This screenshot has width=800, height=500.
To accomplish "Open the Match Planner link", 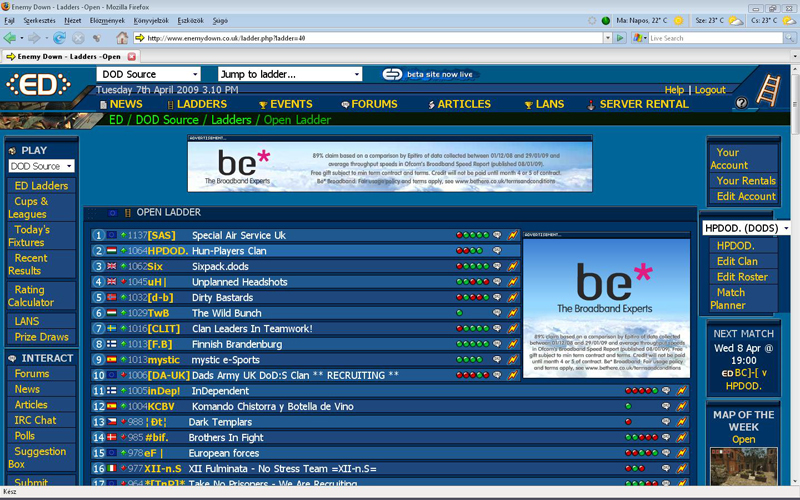I will click(x=728, y=299).
